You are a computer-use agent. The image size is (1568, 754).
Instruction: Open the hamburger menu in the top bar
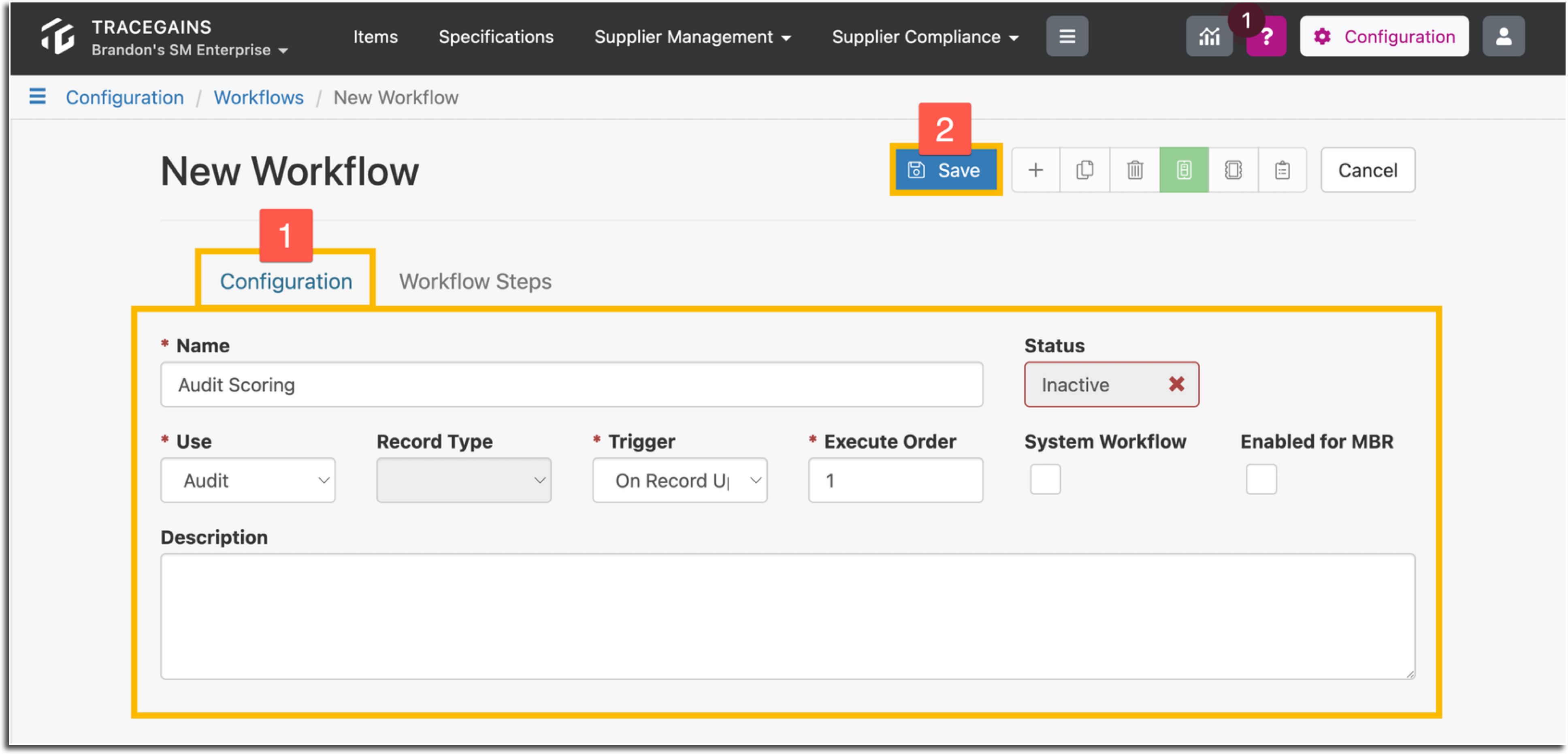click(x=1067, y=36)
